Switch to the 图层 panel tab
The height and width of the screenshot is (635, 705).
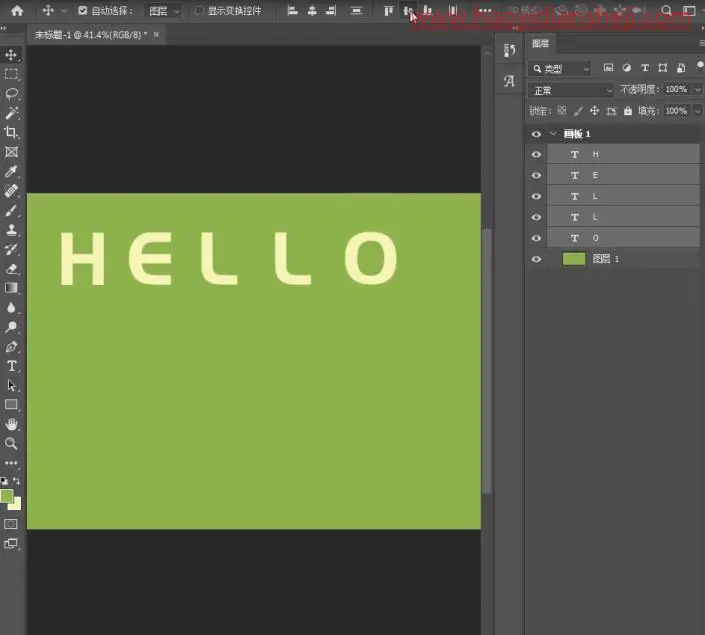(x=540, y=44)
